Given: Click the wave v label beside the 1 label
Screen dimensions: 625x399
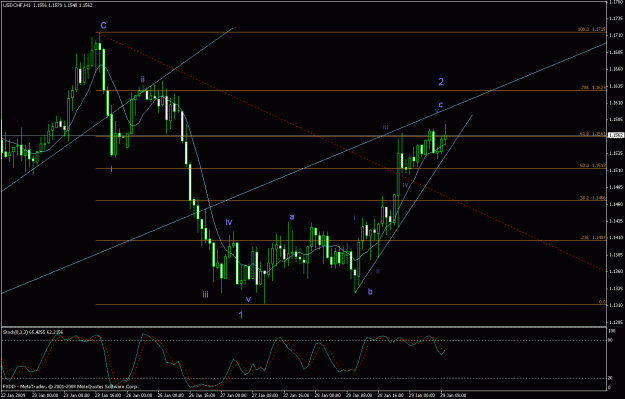Looking at the screenshot, I should (248, 299).
